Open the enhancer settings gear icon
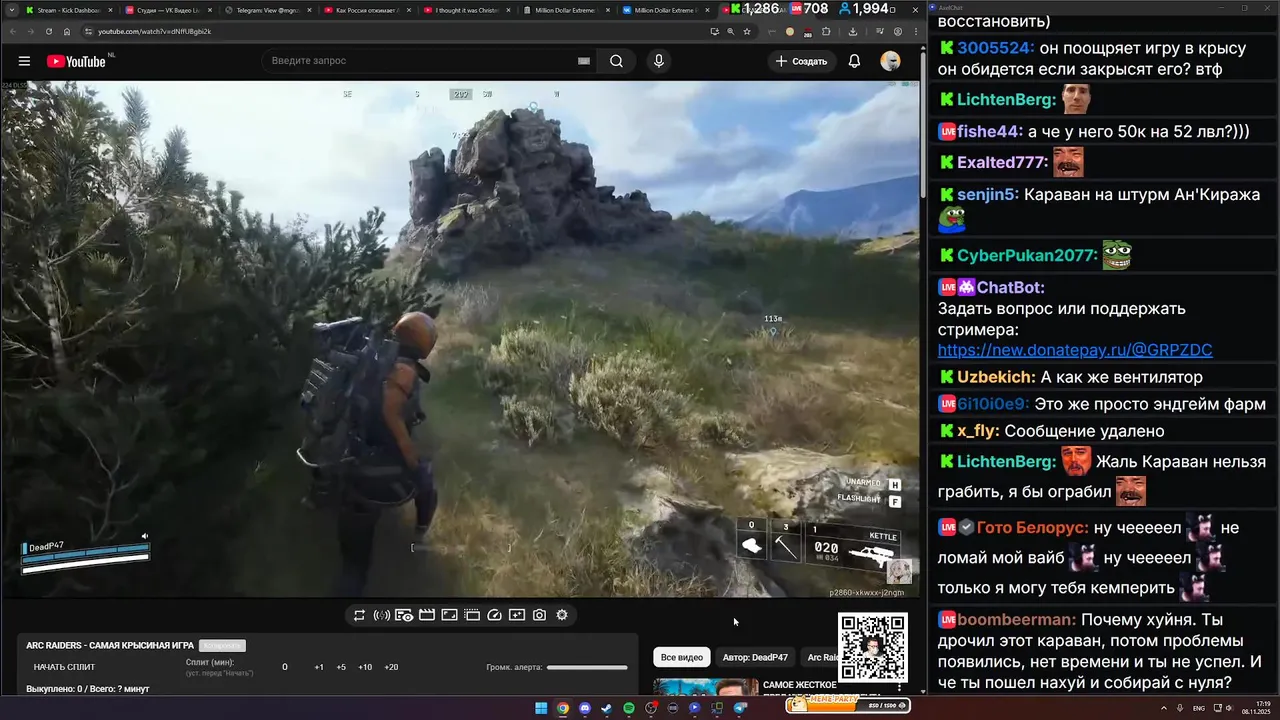 pos(562,615)
